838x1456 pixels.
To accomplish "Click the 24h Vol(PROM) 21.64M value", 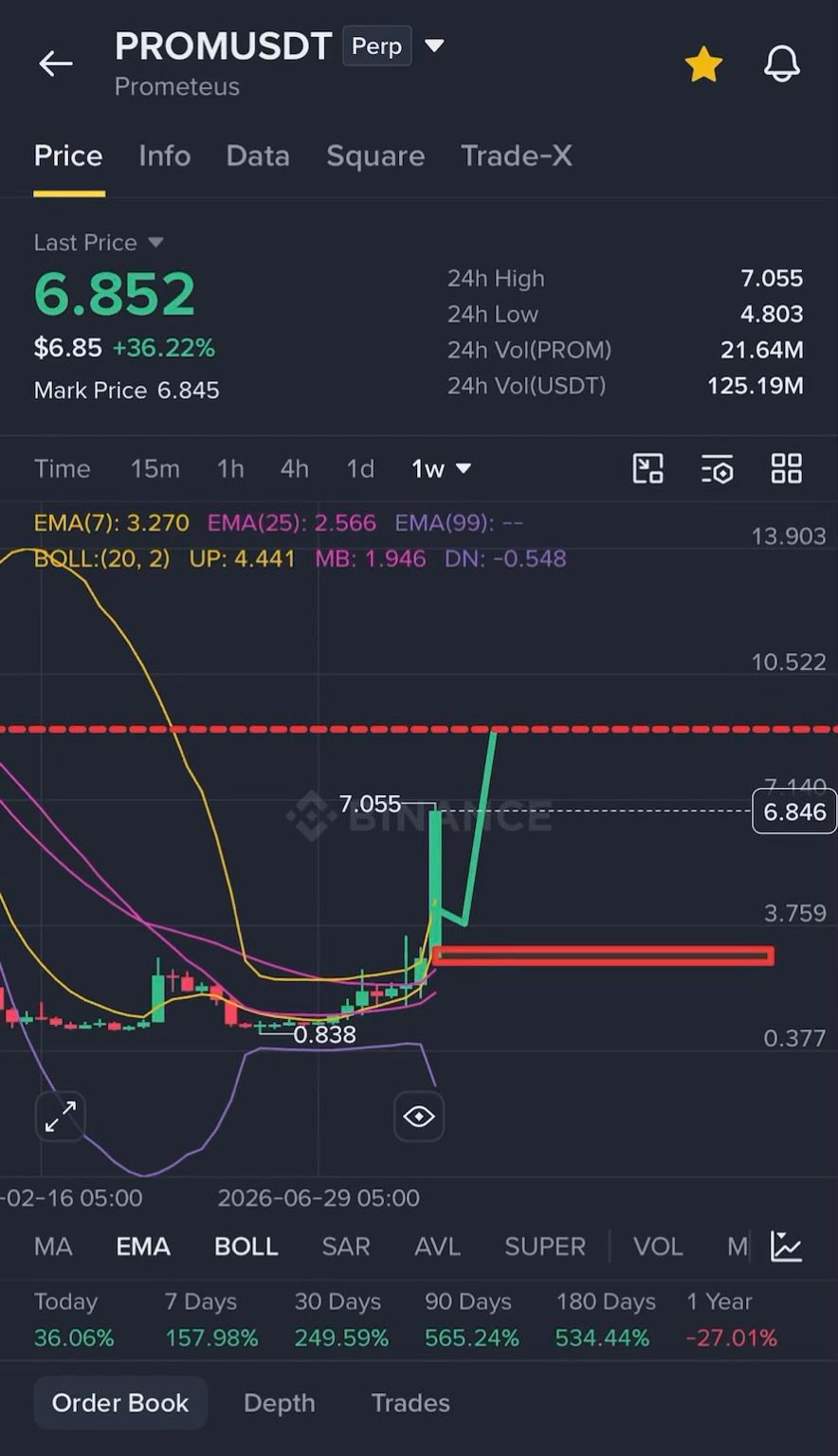I will point(762,350).
